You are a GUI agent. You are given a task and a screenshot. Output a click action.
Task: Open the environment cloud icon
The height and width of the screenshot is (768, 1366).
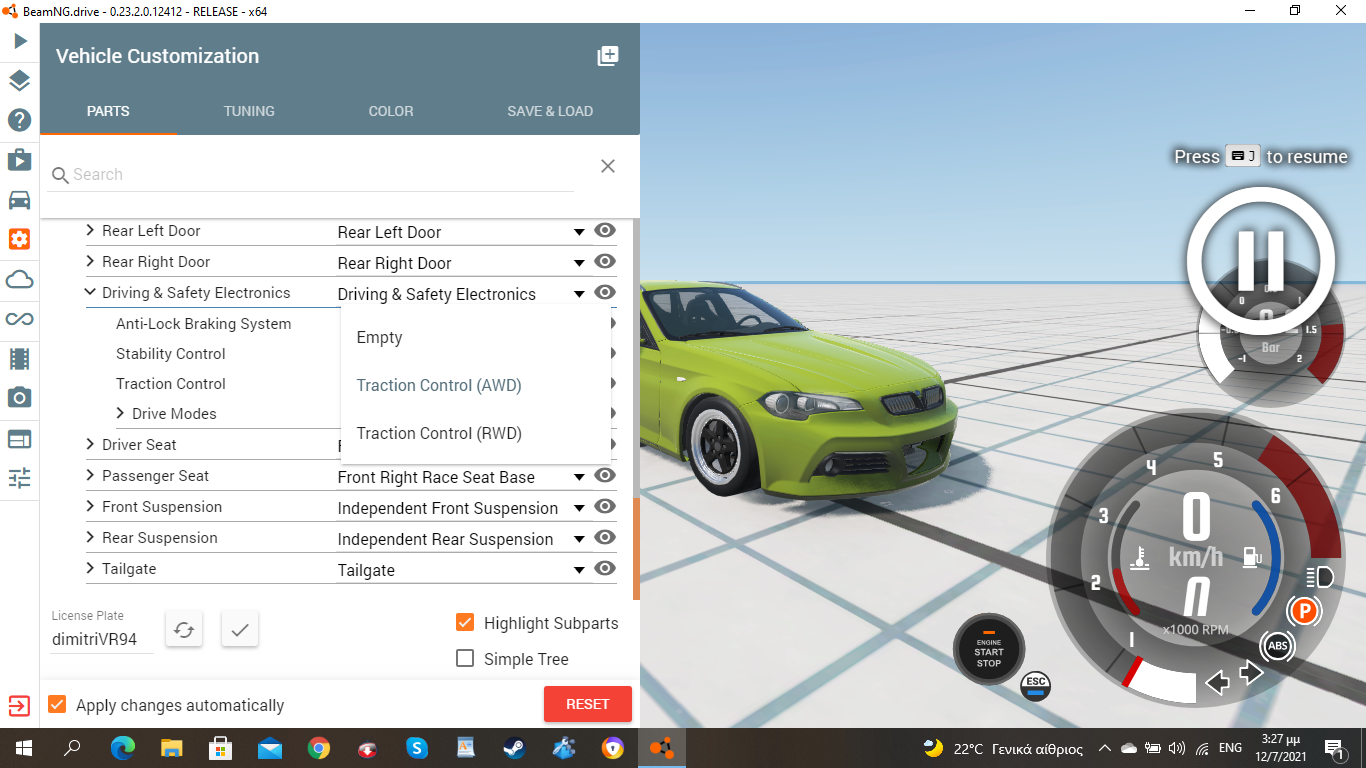tap(20, 279)
